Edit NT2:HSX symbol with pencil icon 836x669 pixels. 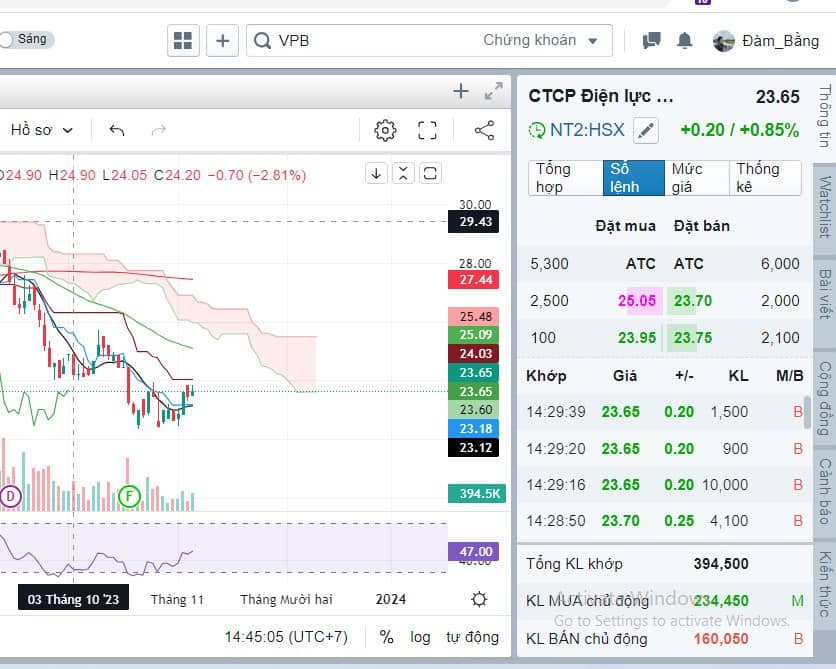[x=646, y=131]
